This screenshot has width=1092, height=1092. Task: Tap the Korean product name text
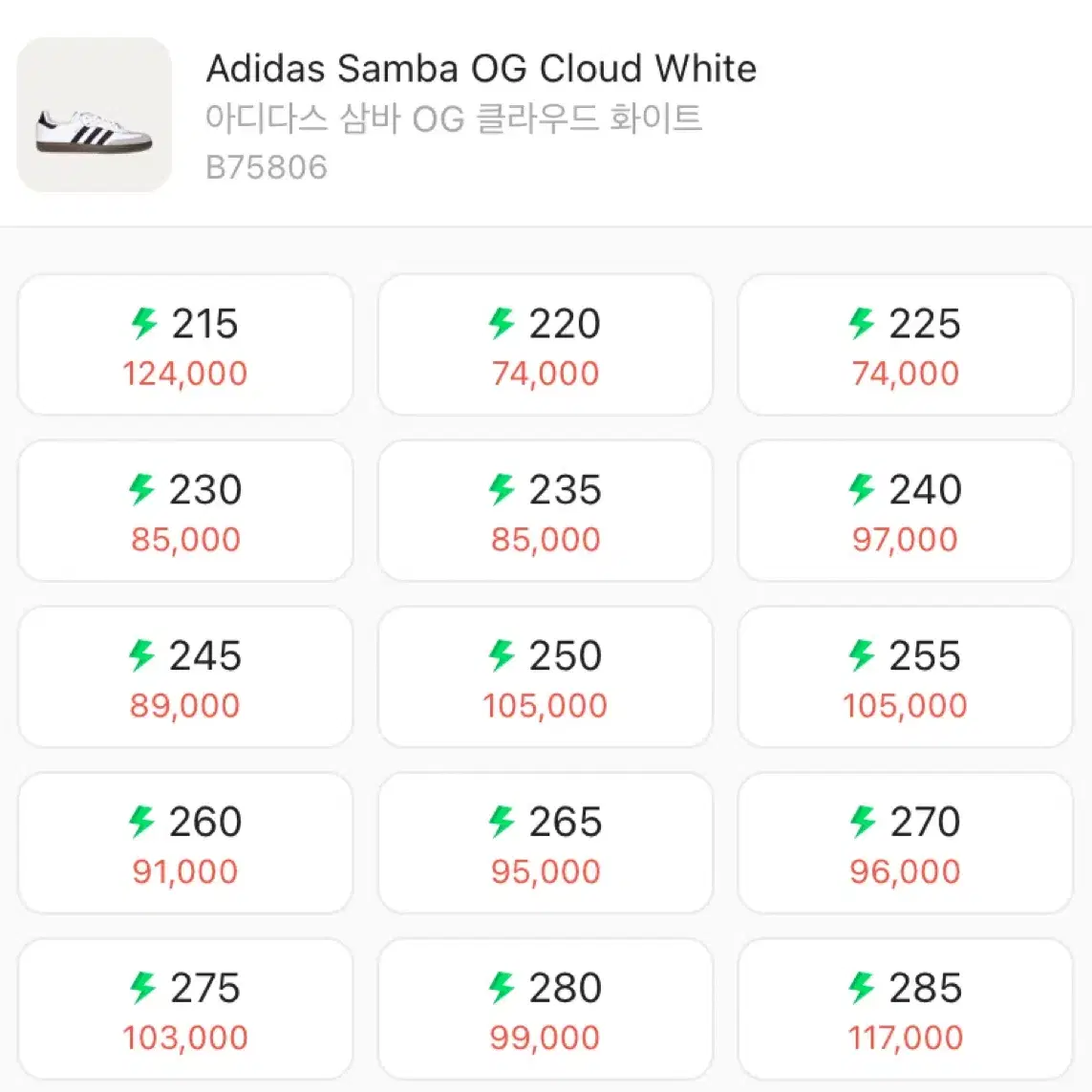(454, 118)
